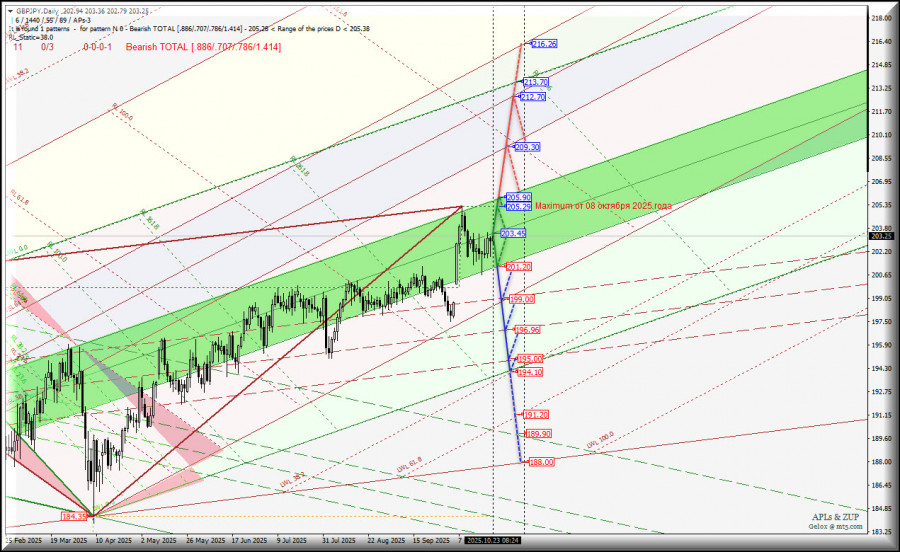Image resolution: width=900 pixels, height=552 pixels.
Task: Click the 31 Jul 2025 date on time axis
Action: (339, 541)
